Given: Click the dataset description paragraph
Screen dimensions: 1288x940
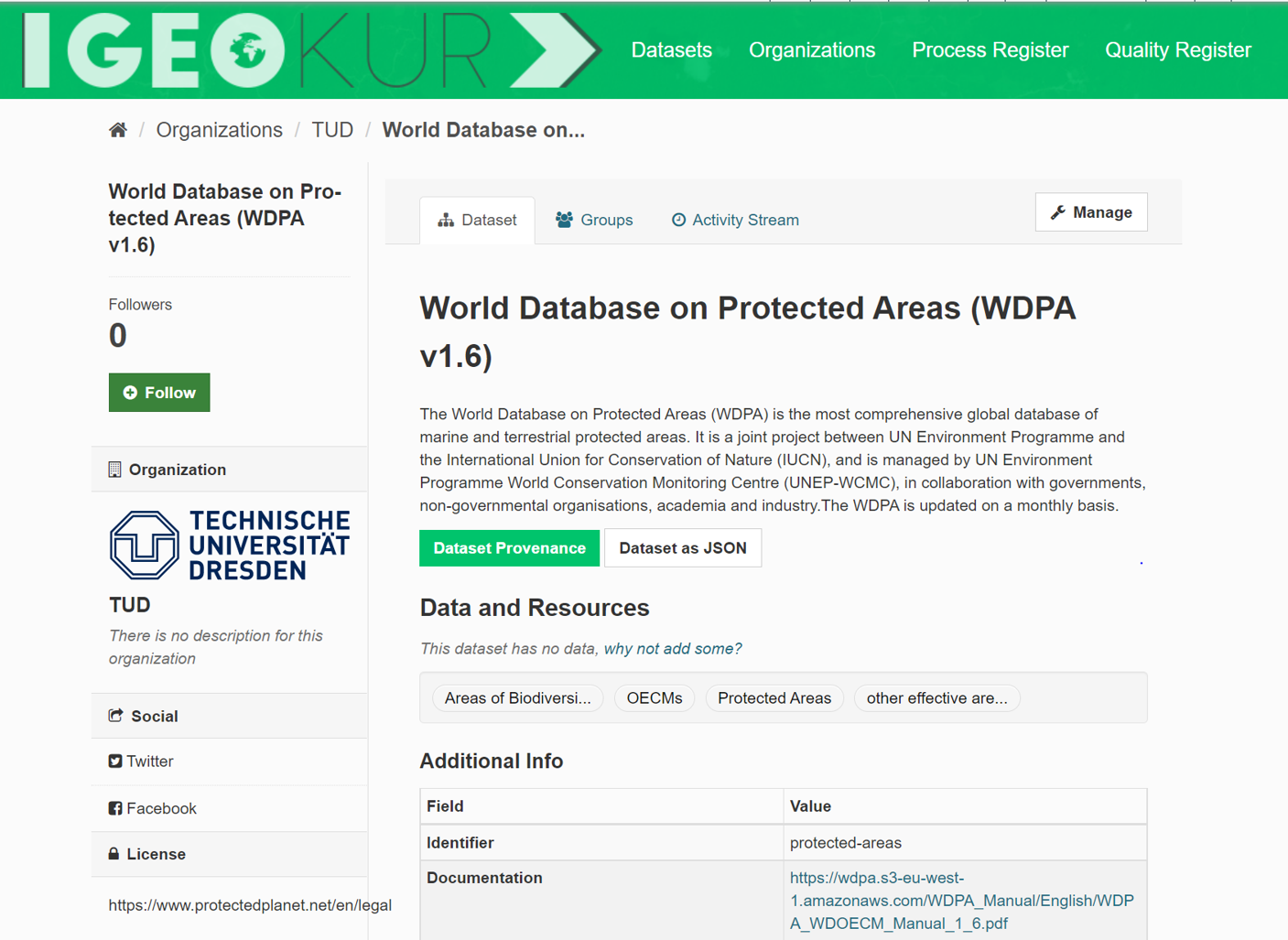Looking at the screenshot, I should point(783,459).
